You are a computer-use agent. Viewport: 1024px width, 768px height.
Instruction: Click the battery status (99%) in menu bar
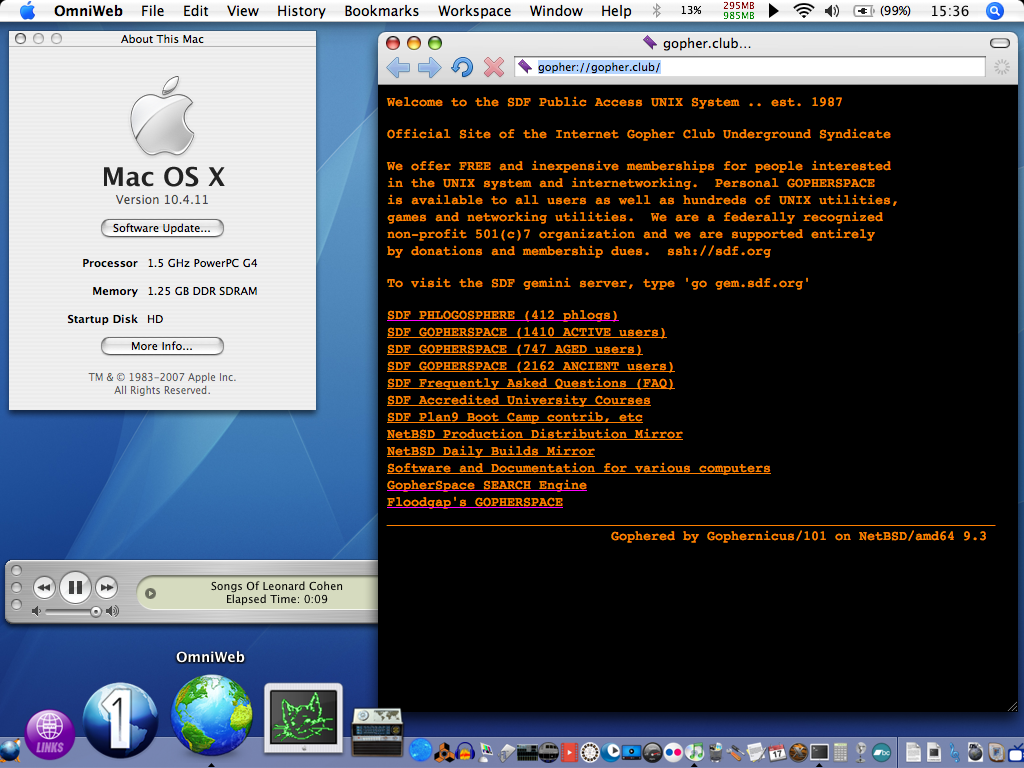[882, 10]
